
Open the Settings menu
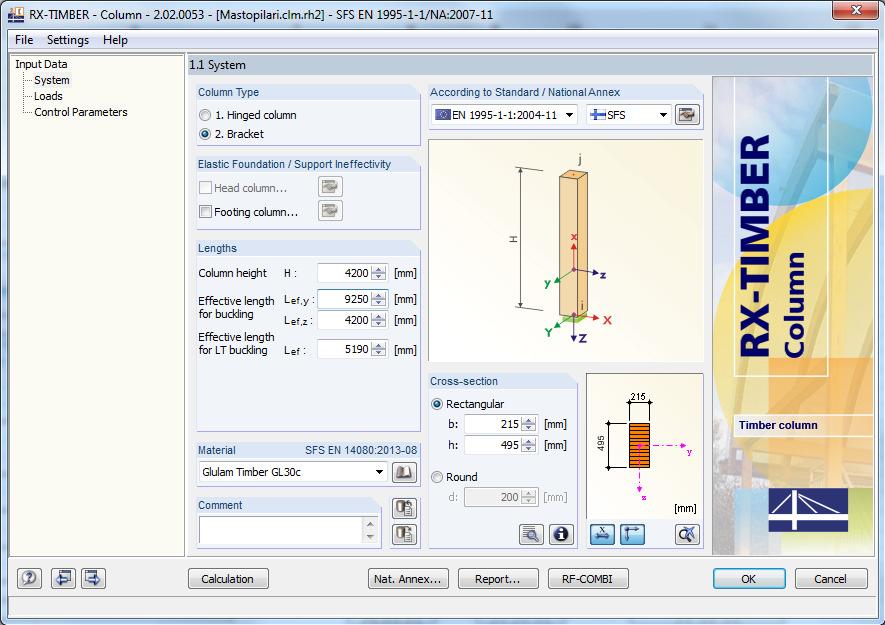pos(68,40)
